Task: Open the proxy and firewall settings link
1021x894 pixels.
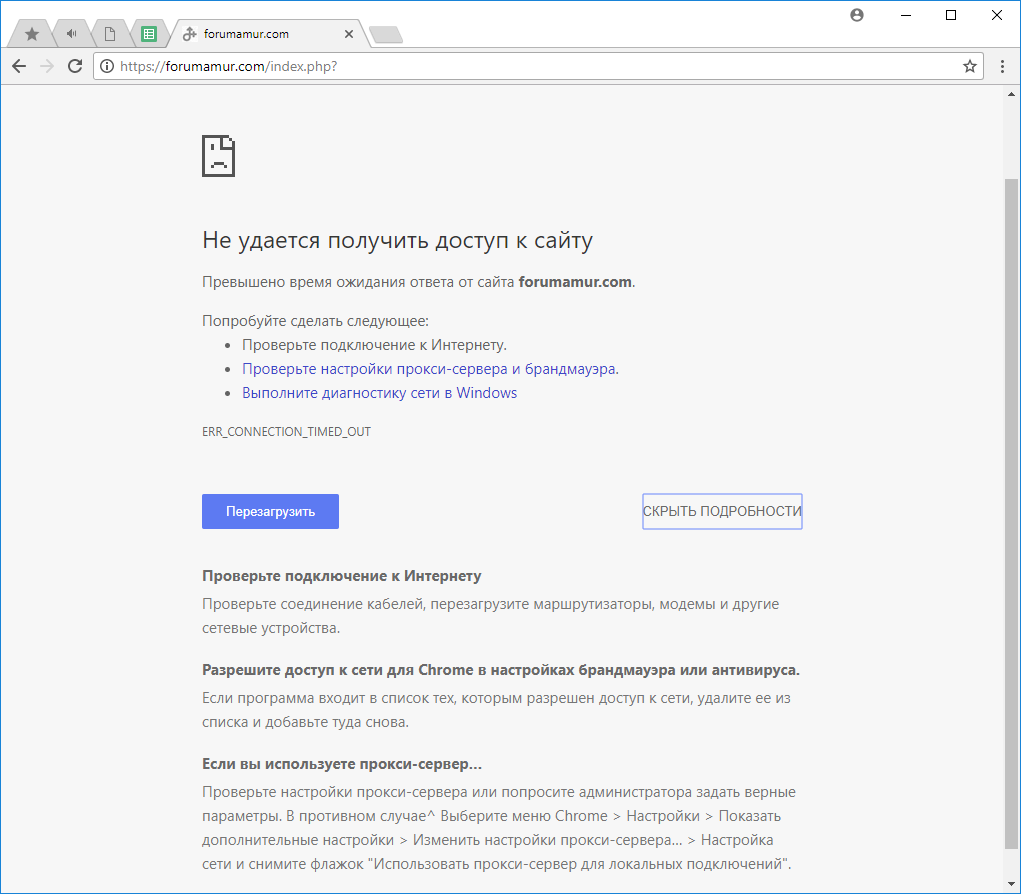Action: point(429,369)
